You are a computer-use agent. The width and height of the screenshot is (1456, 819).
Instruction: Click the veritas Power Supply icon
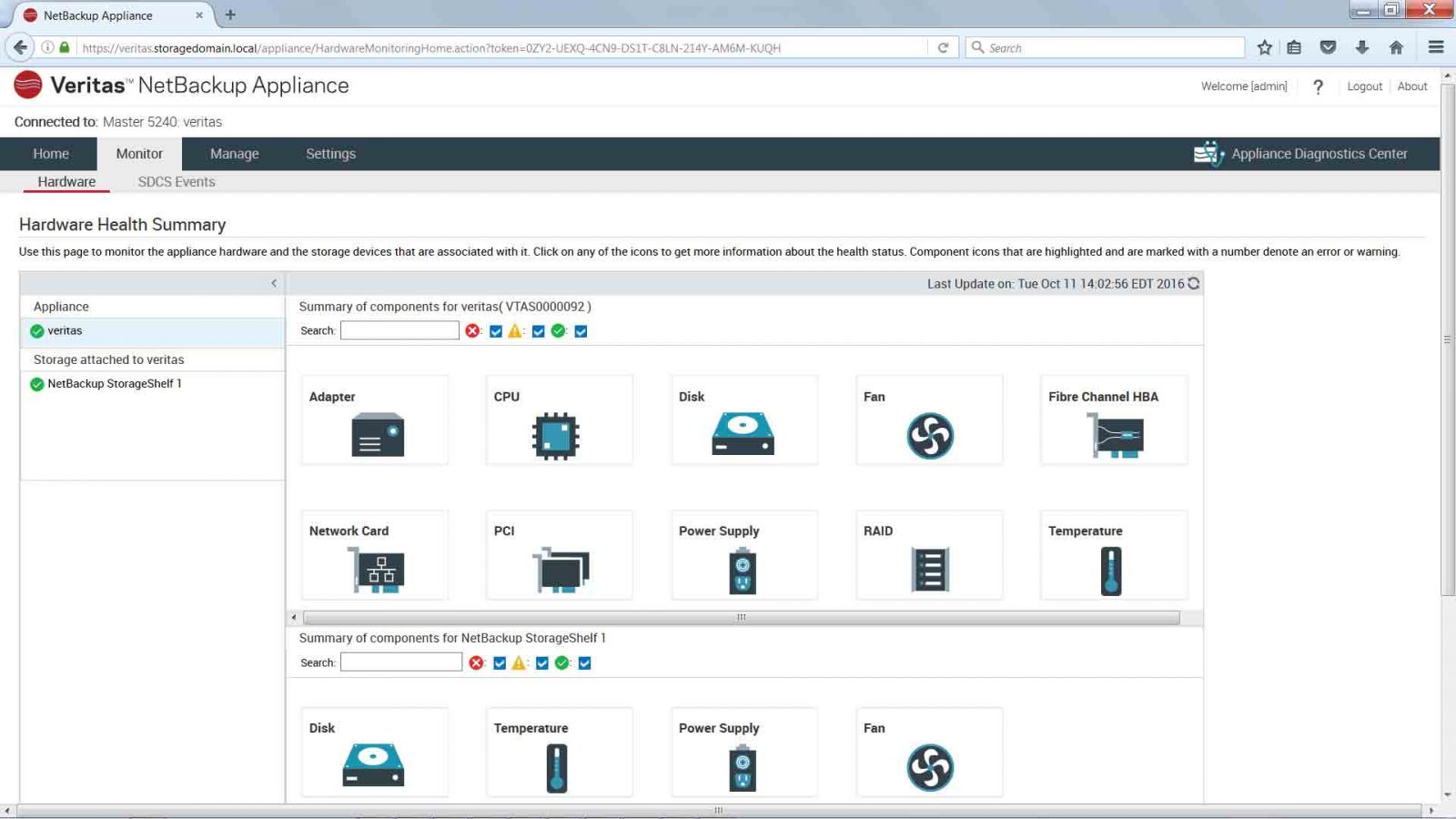[x=743, y=571]
